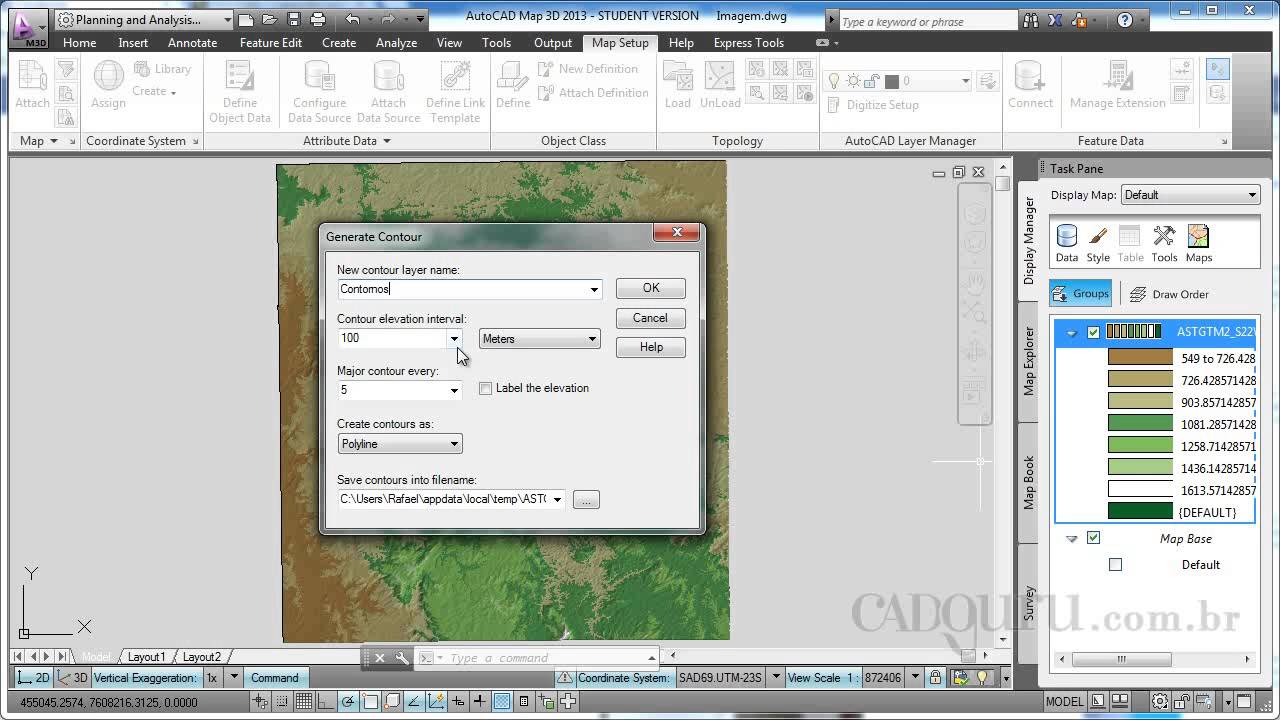Click the Groups button in Task Pane

(x=1080, y=293)
